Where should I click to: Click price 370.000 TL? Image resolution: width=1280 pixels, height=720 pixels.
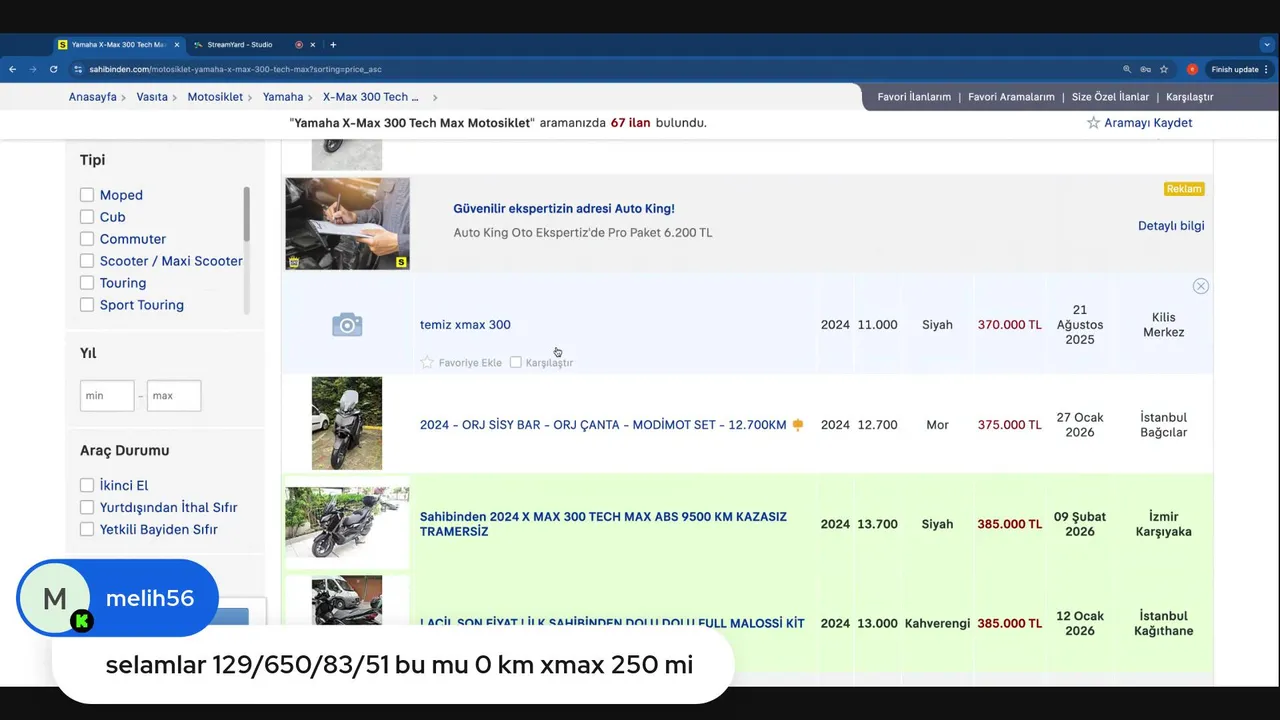[1009, 325]
